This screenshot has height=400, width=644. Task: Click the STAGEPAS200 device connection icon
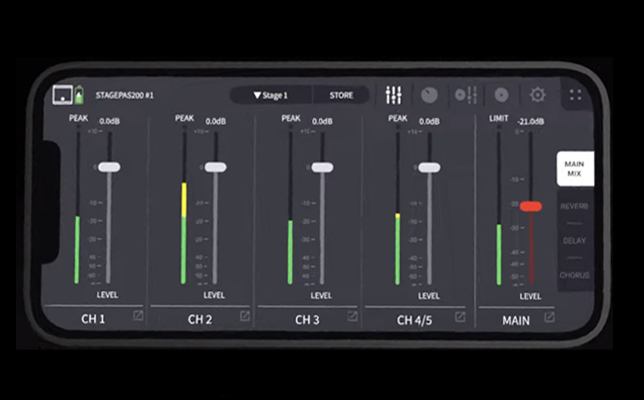65,96
